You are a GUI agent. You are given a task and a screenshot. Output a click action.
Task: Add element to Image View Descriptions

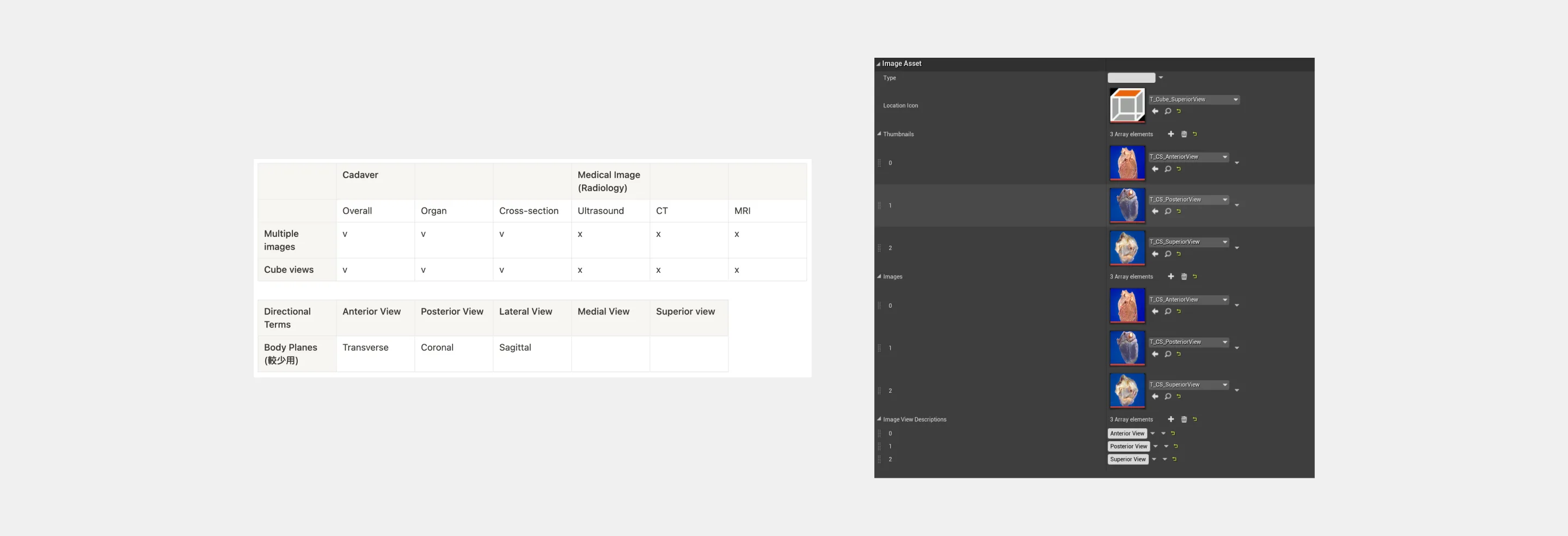(1171, 419)
